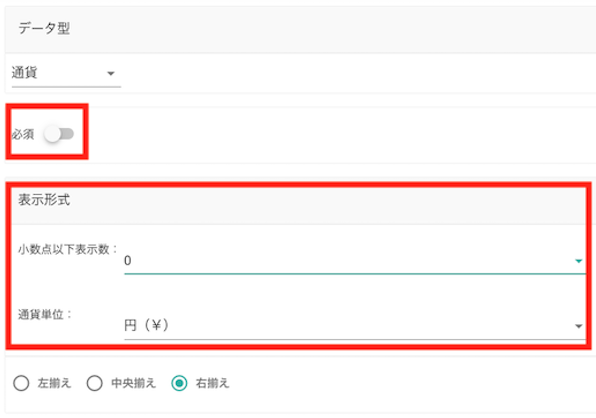Open the 通貨単位 dropdown field
This screenshot has height=418, width=596.
355,326
